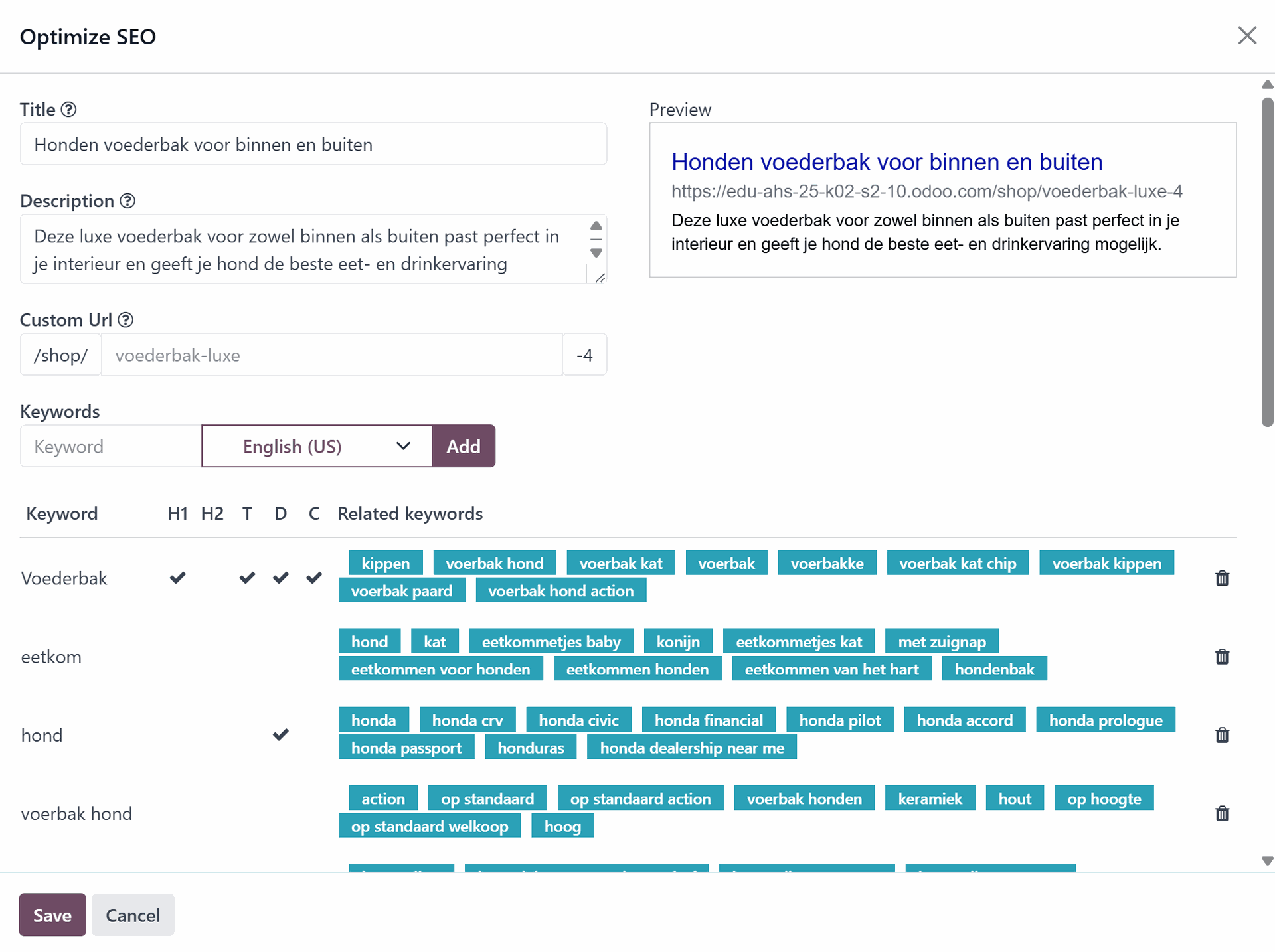The image size is (1275, 952).
Task: Save the SEO settings
Action: tap(52, 915)
